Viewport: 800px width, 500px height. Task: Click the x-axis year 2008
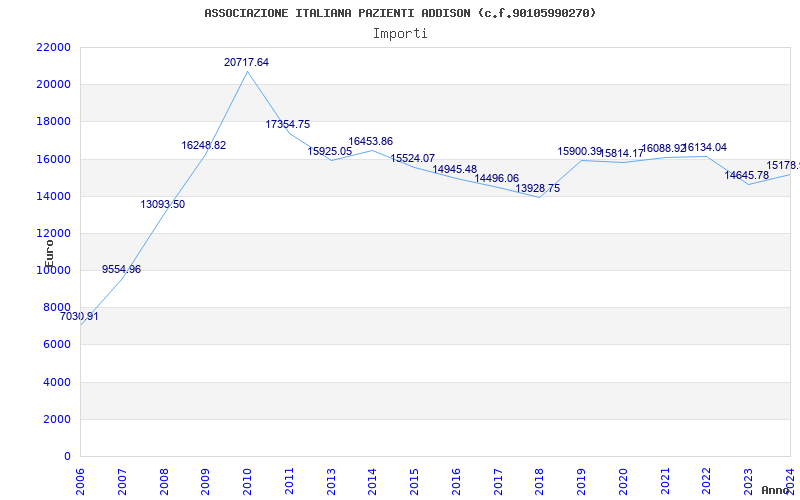pos(164,481)
